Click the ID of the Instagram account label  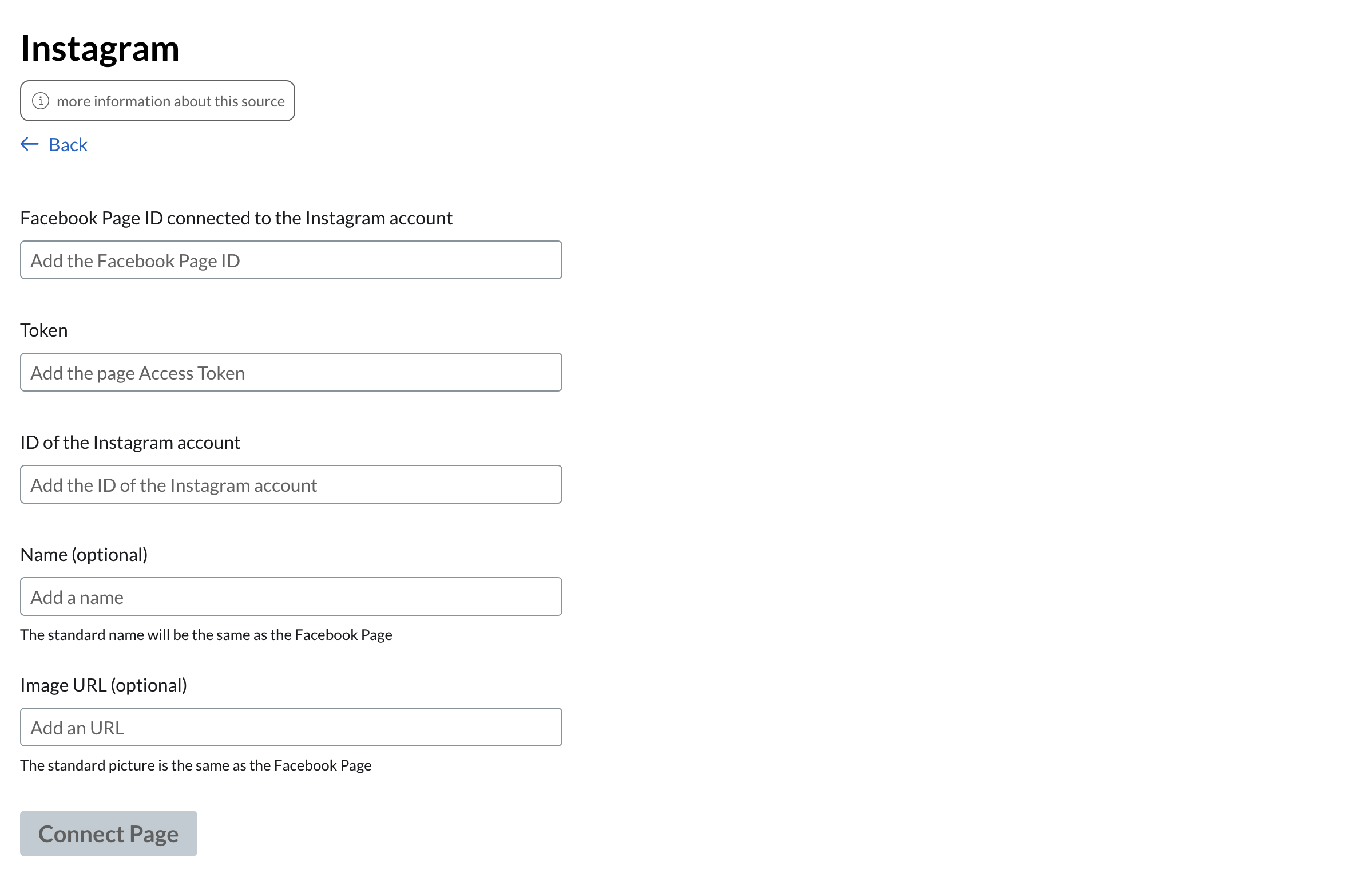click(x=130, y=443)
